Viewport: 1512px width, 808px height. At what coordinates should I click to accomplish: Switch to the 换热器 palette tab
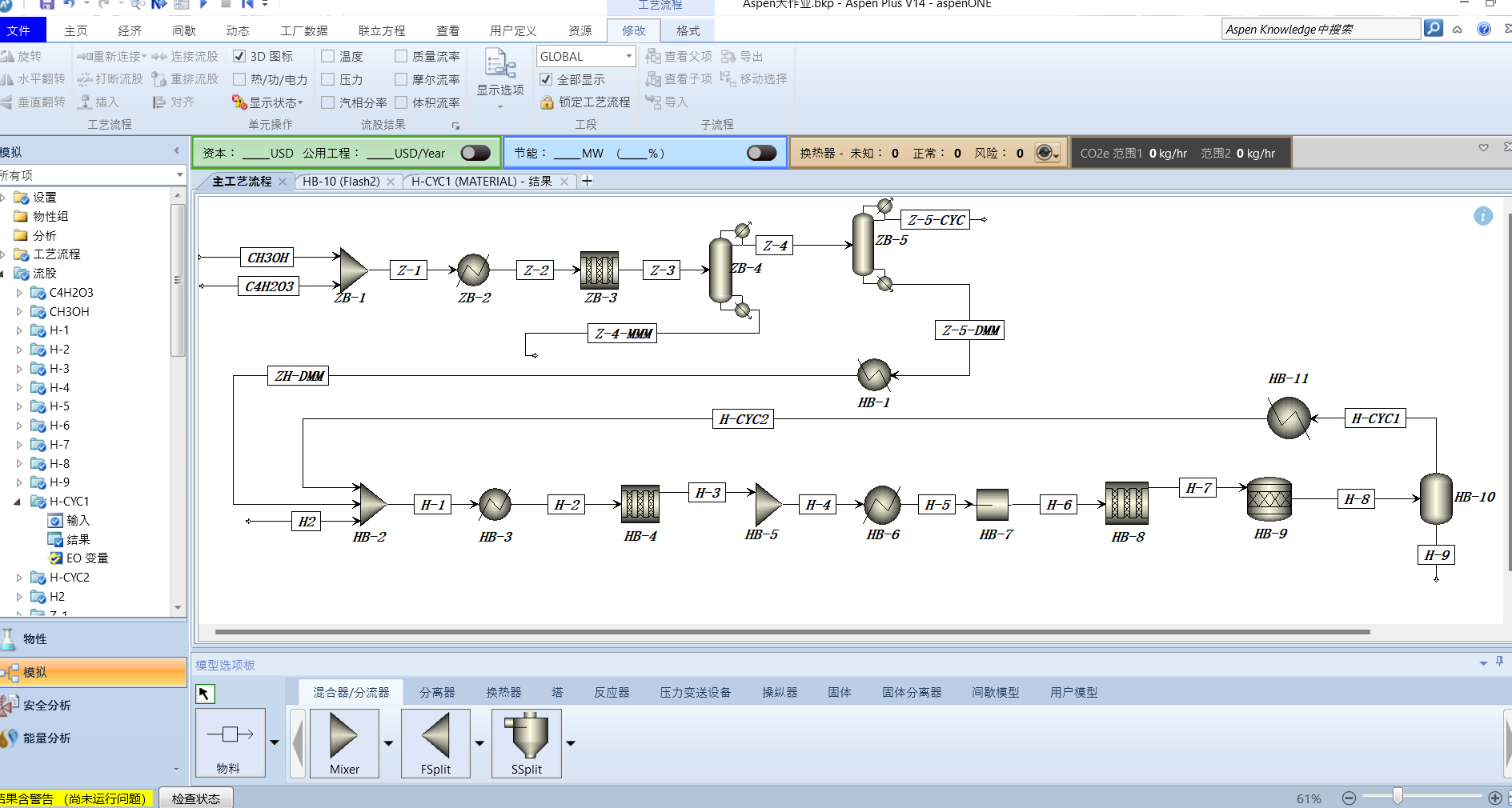click(x=503, y=692)
